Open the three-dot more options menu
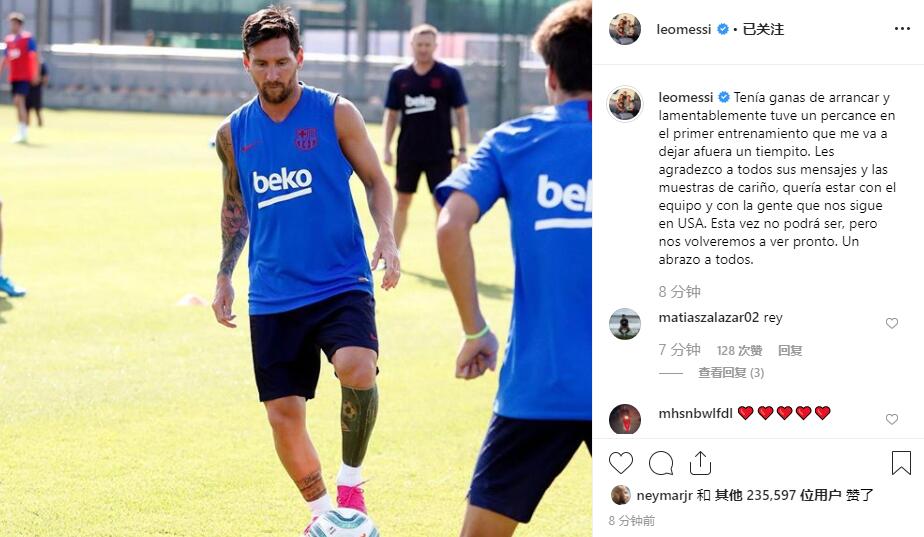The image size is (924, 537). click(x=902, y=29)
